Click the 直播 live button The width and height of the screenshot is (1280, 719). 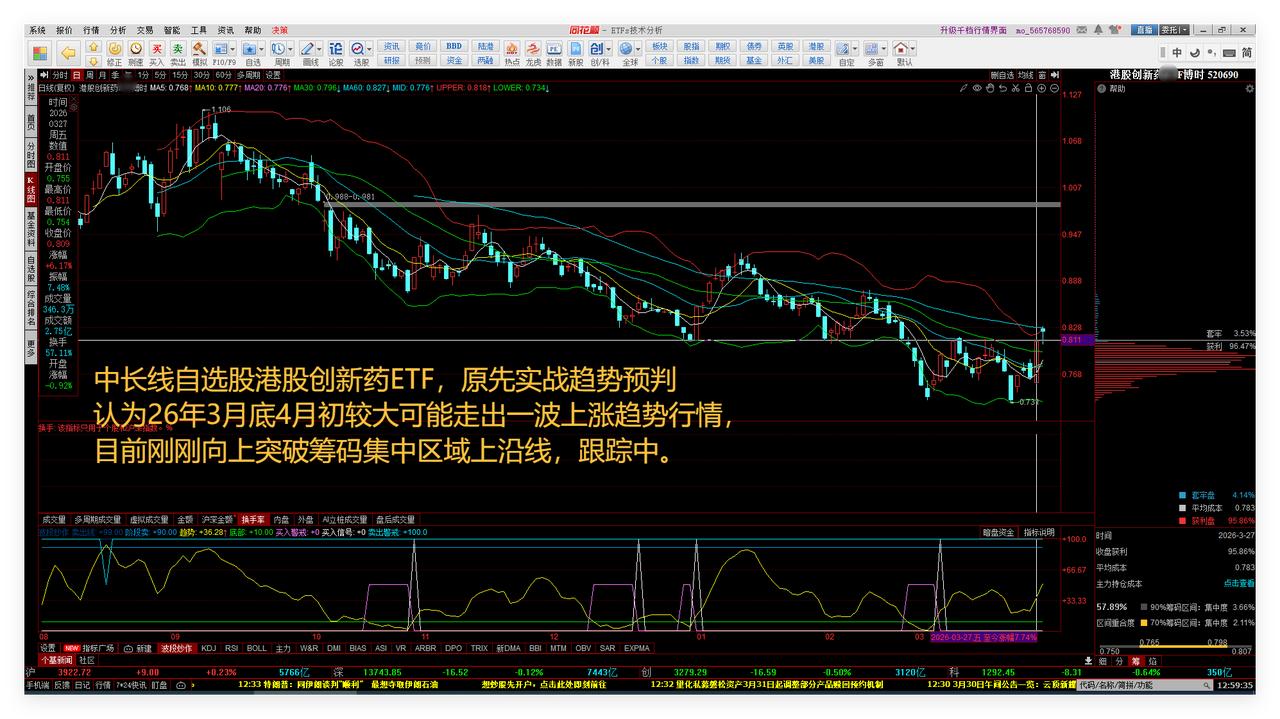(1144, 30)
